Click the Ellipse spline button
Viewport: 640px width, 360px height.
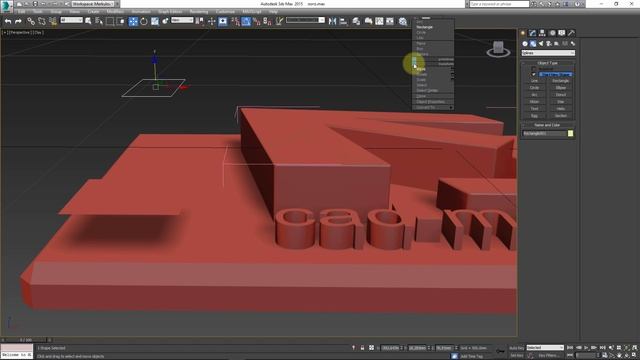tap(560, 88)
